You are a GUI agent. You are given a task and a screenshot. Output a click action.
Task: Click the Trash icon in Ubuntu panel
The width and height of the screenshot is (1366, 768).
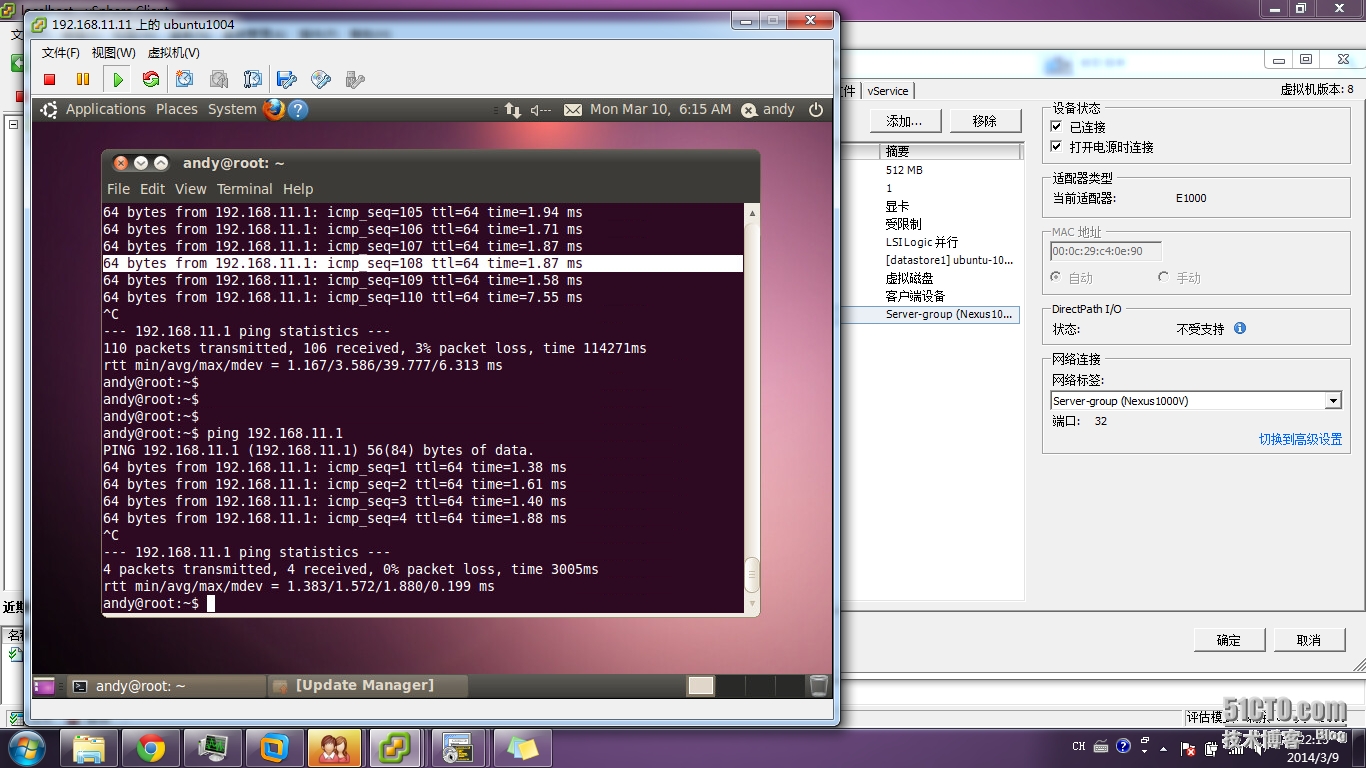pos(818,686)
